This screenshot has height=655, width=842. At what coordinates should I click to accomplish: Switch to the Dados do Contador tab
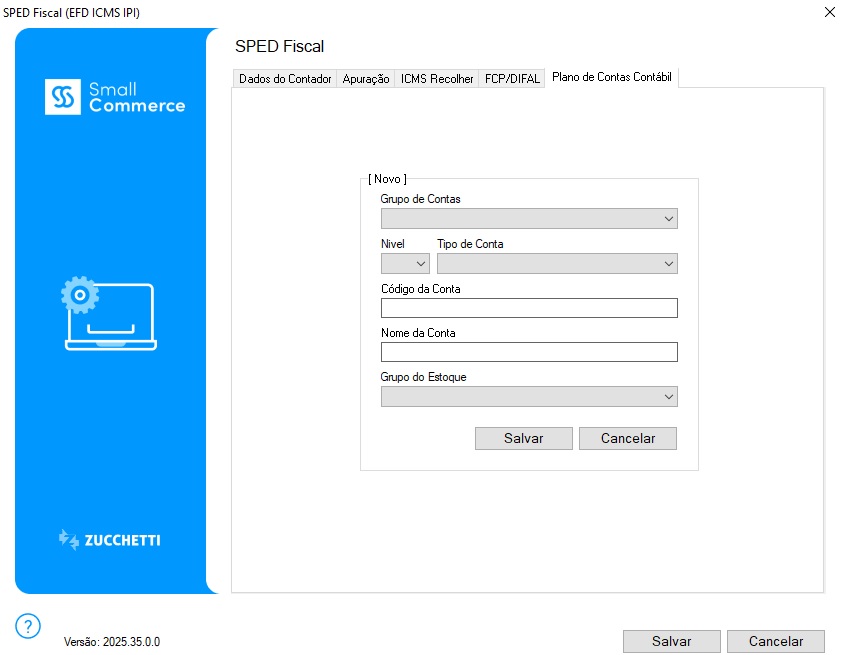click(285, 79)
